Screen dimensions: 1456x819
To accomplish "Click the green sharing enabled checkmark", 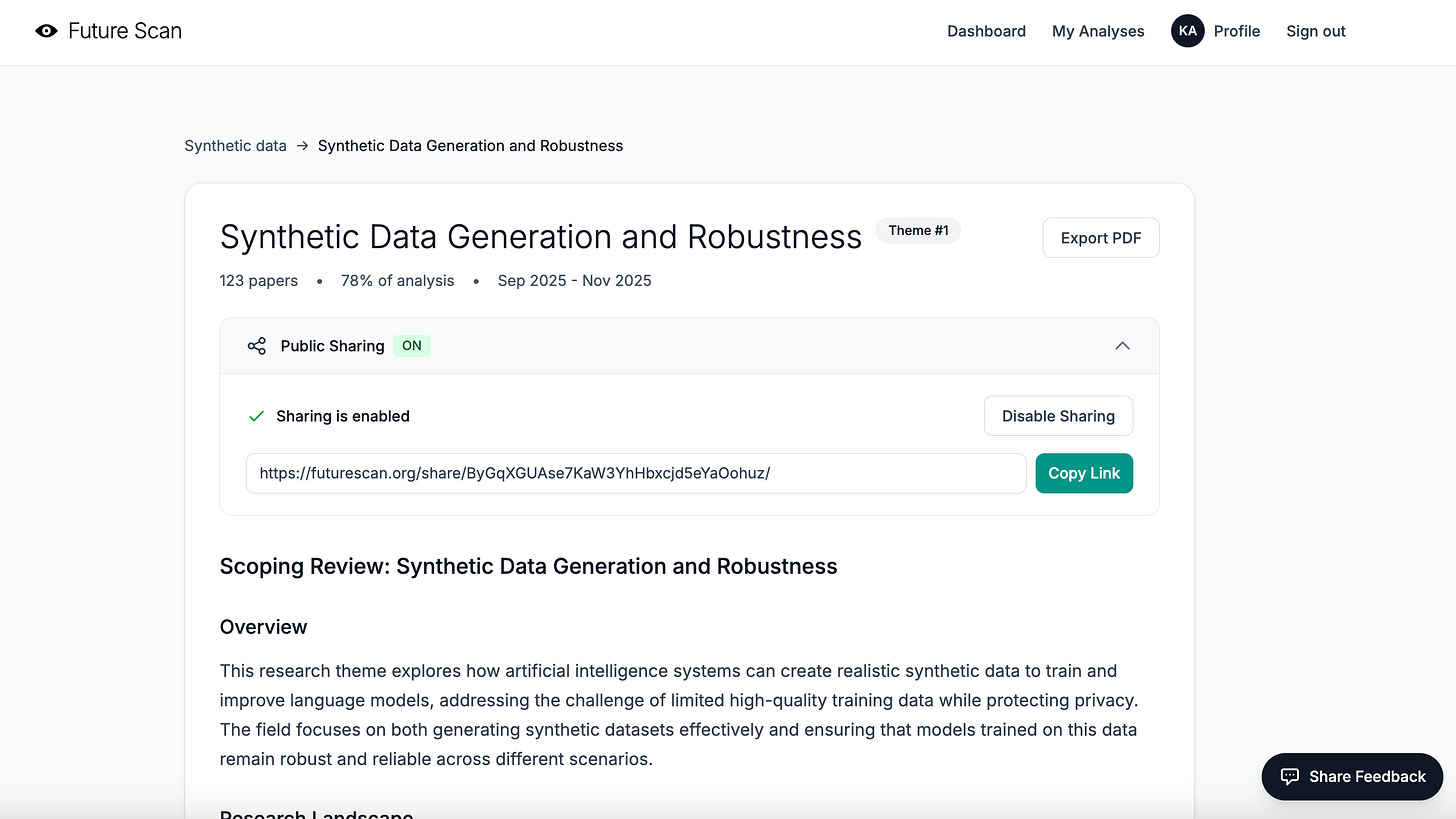I will (x=257, y=416).
